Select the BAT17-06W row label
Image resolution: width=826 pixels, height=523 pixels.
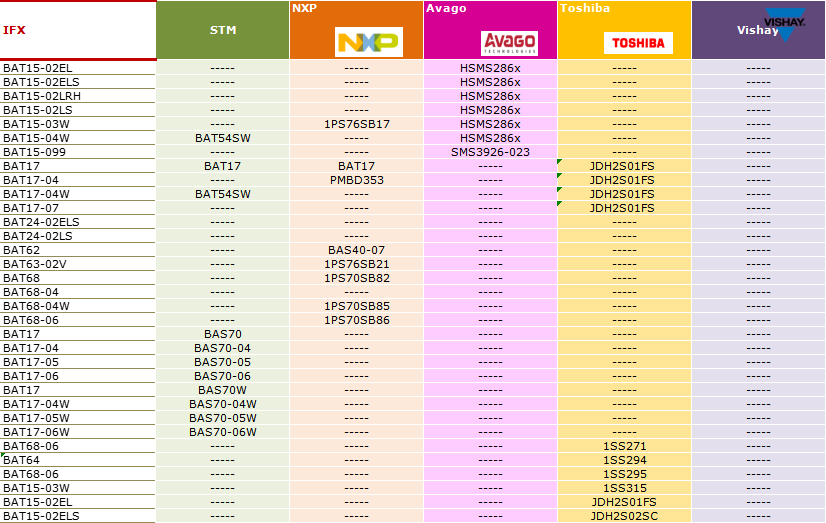(36, 432)
